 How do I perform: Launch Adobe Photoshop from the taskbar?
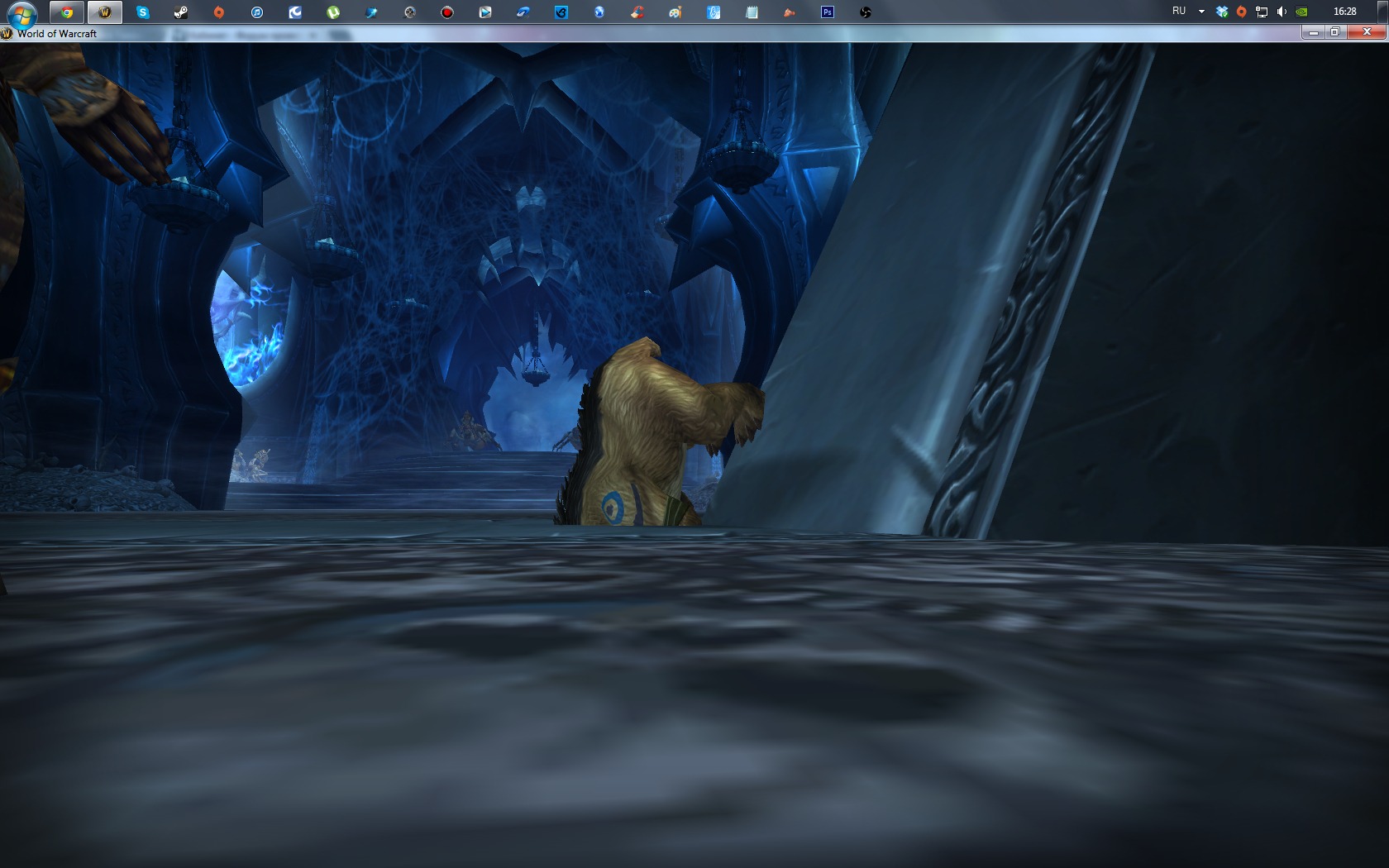(828, 12)
